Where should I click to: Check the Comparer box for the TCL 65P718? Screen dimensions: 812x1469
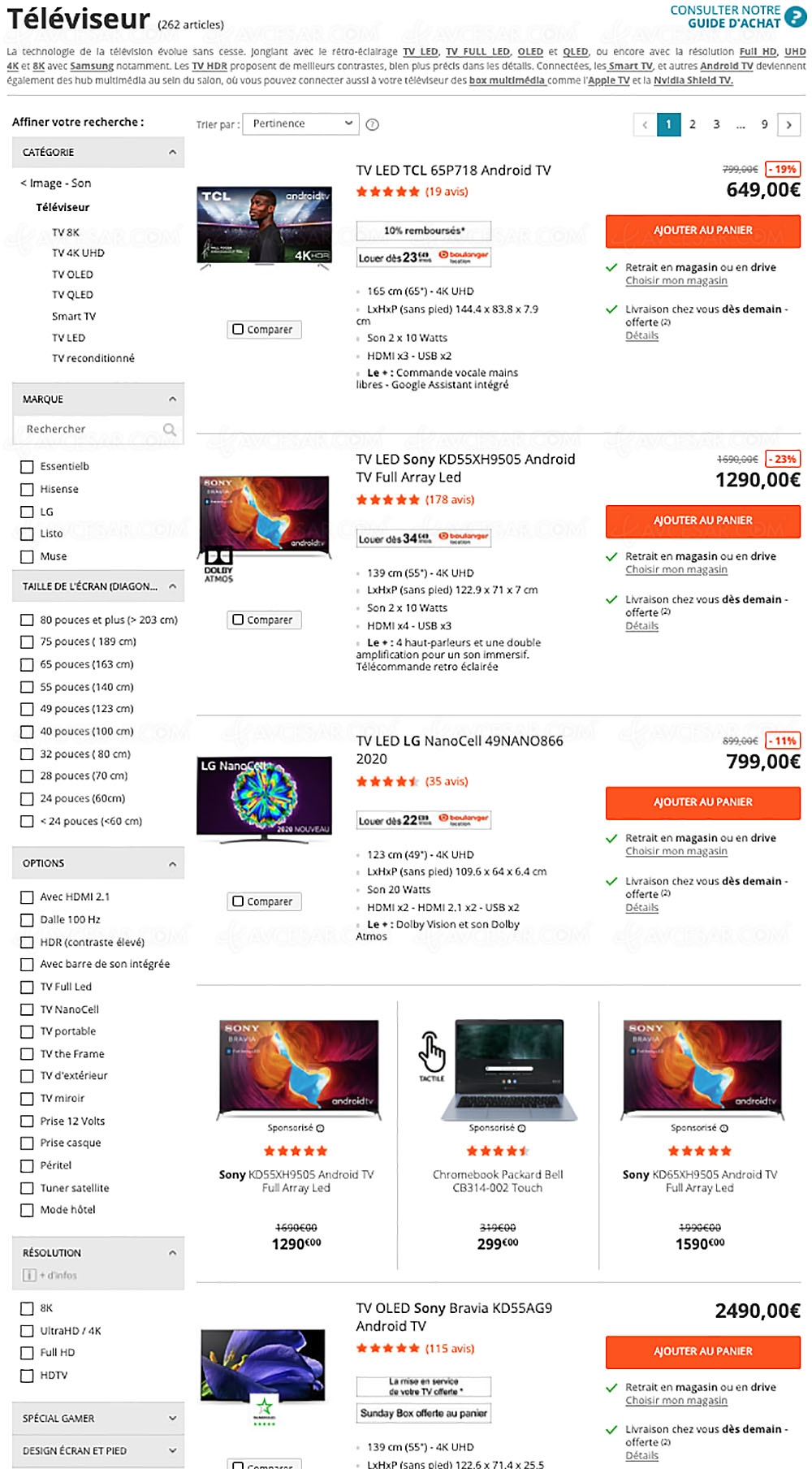[x=239, y=329]
